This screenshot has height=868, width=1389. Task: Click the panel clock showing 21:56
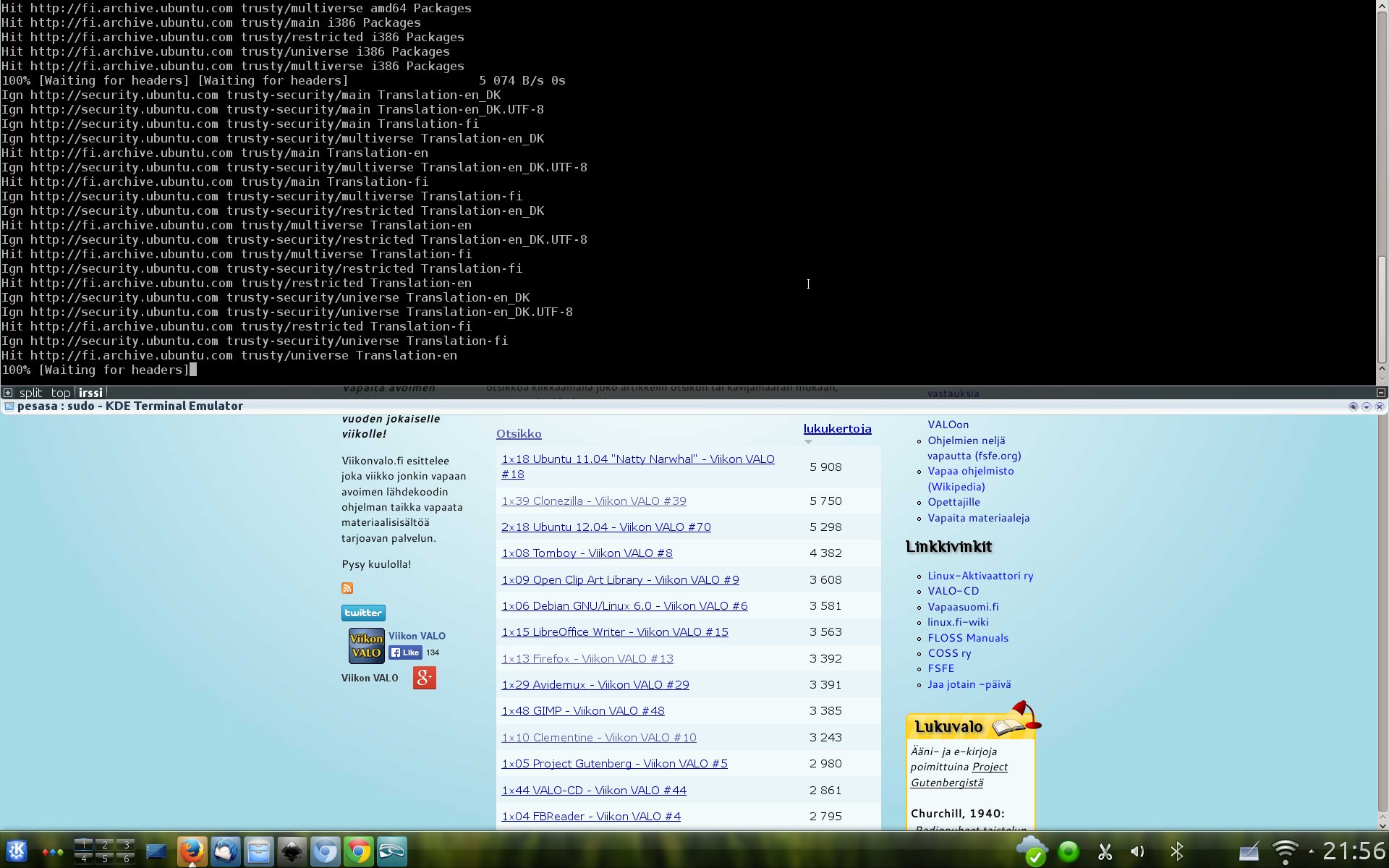click(1354, 851)
